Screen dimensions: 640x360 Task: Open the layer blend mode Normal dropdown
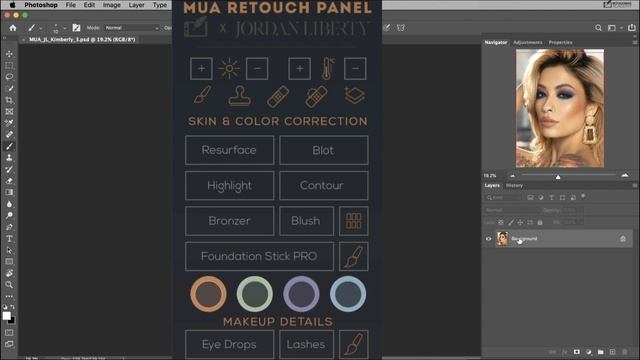pyautogui.click(x=511, y=210)
